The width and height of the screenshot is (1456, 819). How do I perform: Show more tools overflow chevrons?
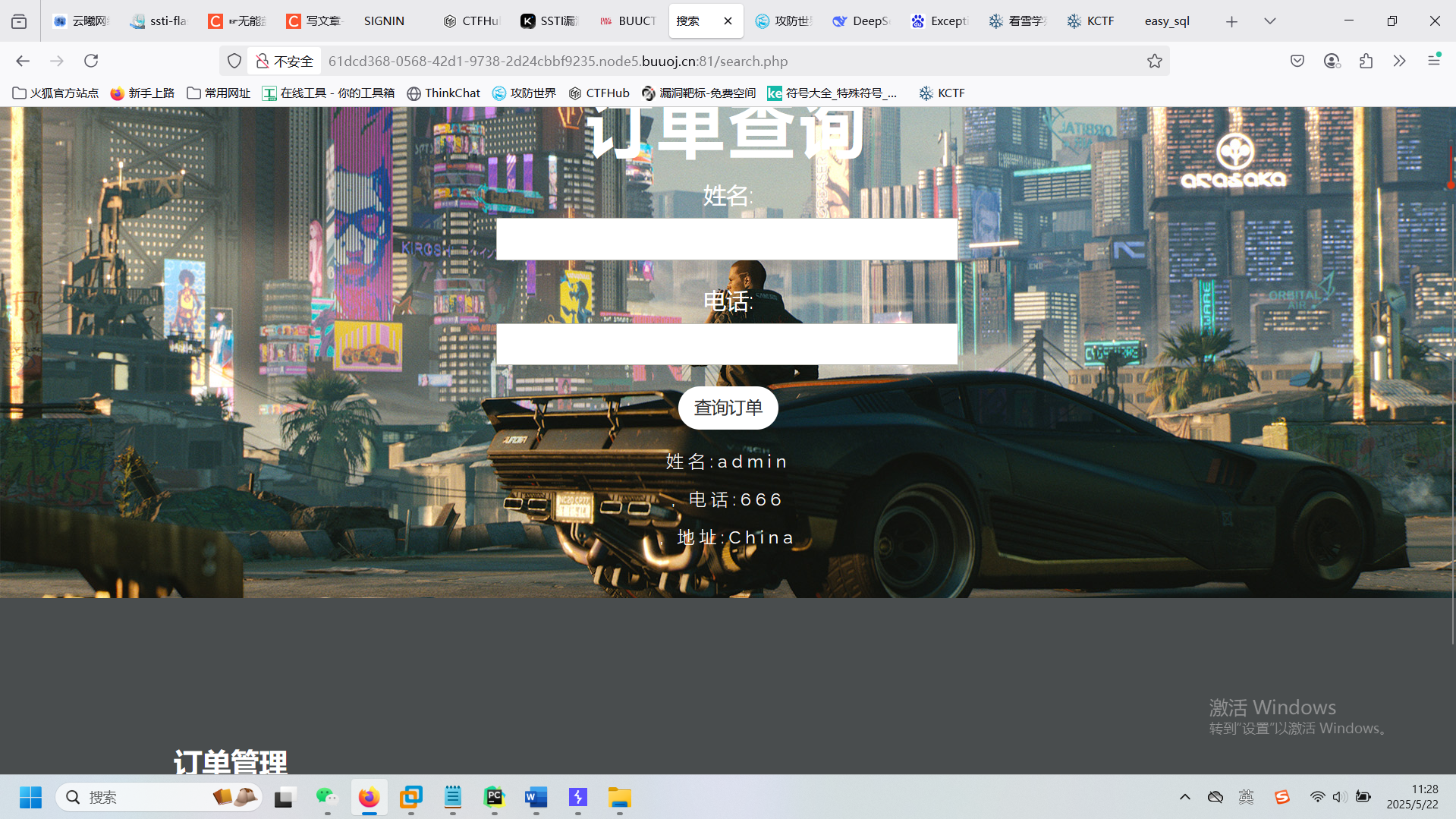click(1399, 61)
